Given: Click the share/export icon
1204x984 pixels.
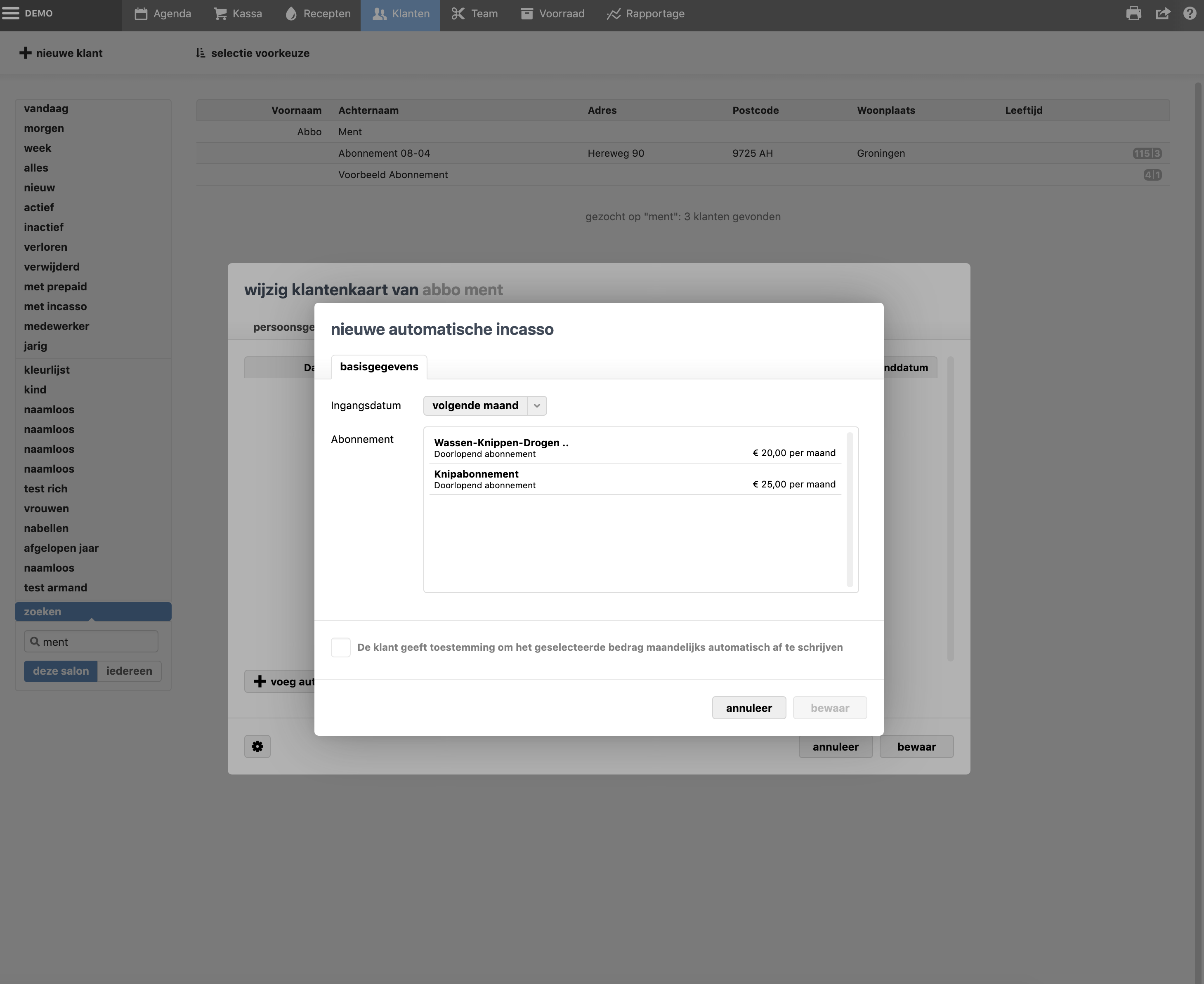Looking at the screenshot, I should [1163, 14].
